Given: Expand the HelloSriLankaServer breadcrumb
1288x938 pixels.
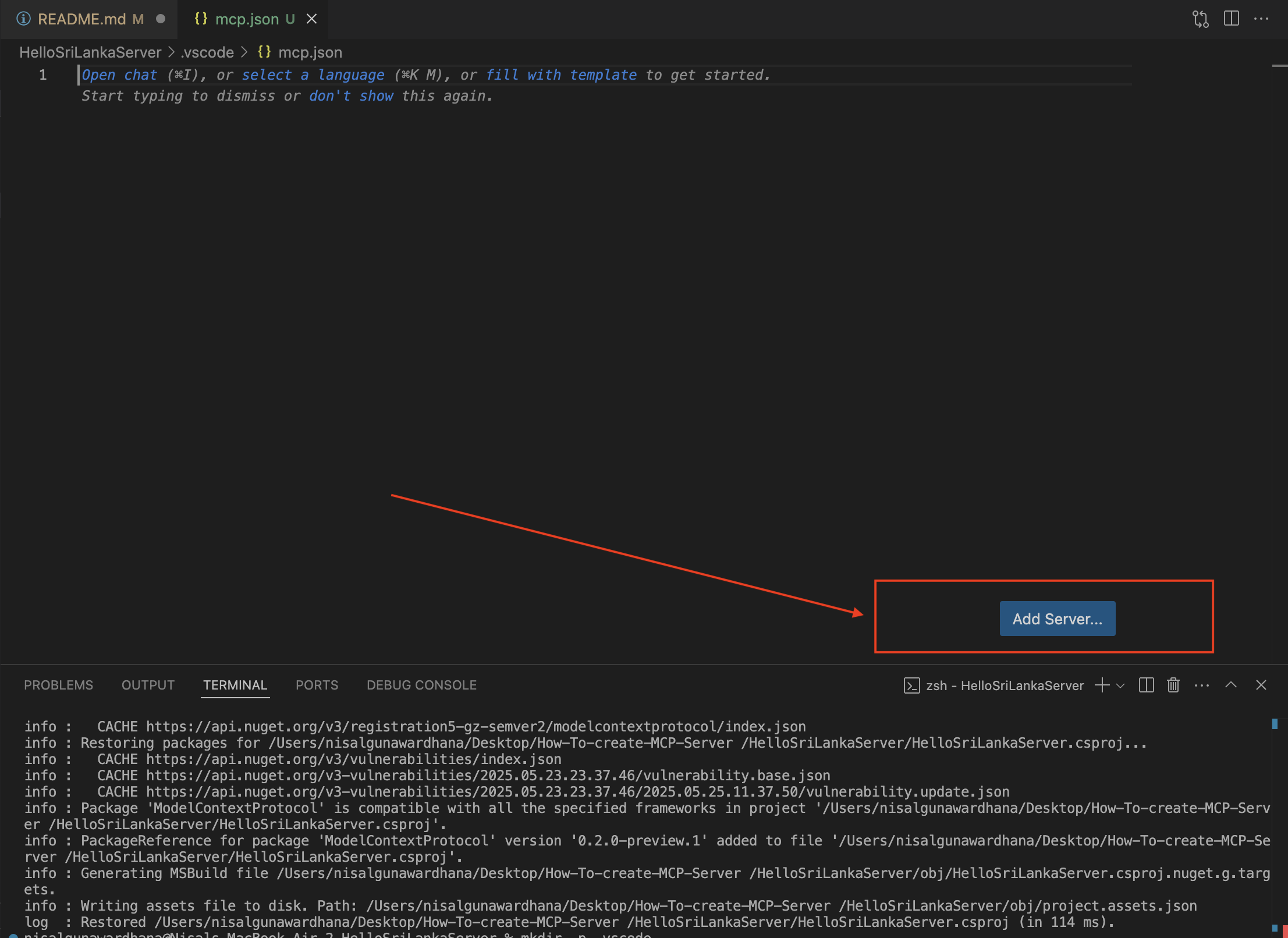Looking at the screenshot, I should click(x=90, y=52).
